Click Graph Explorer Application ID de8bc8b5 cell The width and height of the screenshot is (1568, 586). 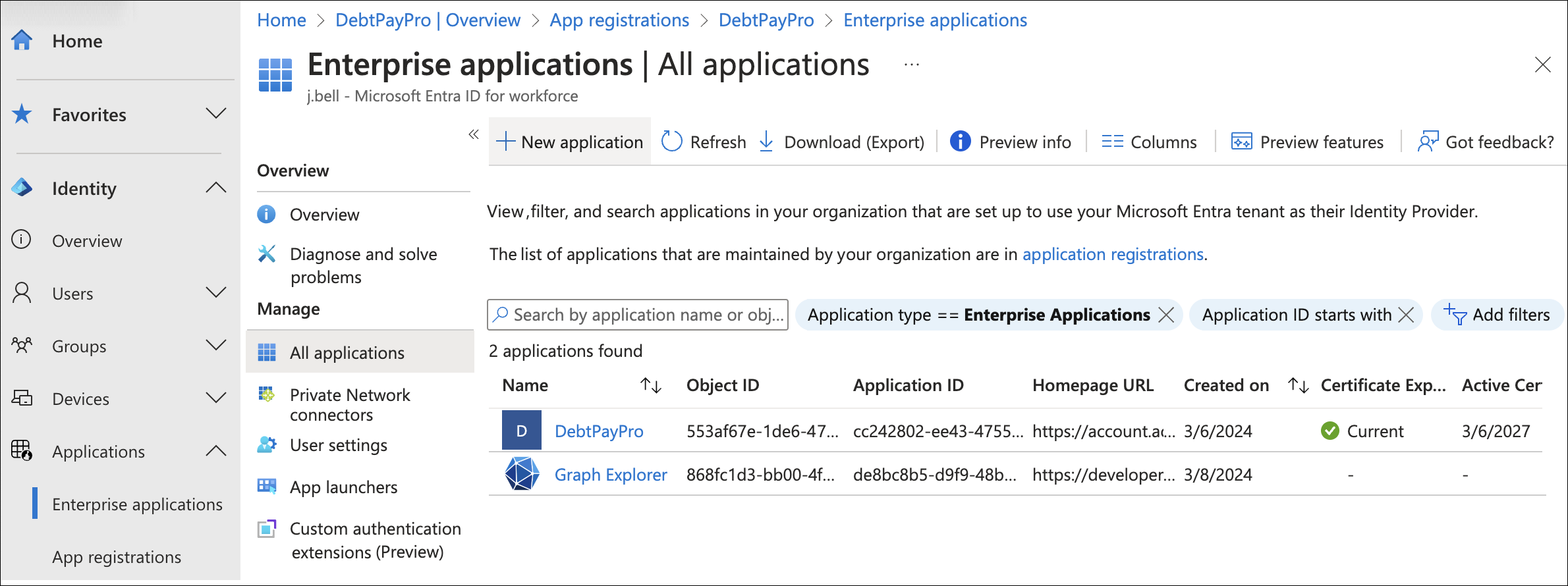tap(934, 475)
